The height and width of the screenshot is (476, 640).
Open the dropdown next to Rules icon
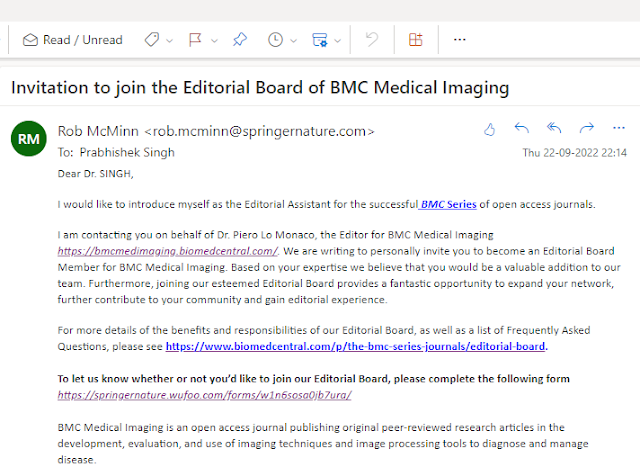(x=338, y=40)
